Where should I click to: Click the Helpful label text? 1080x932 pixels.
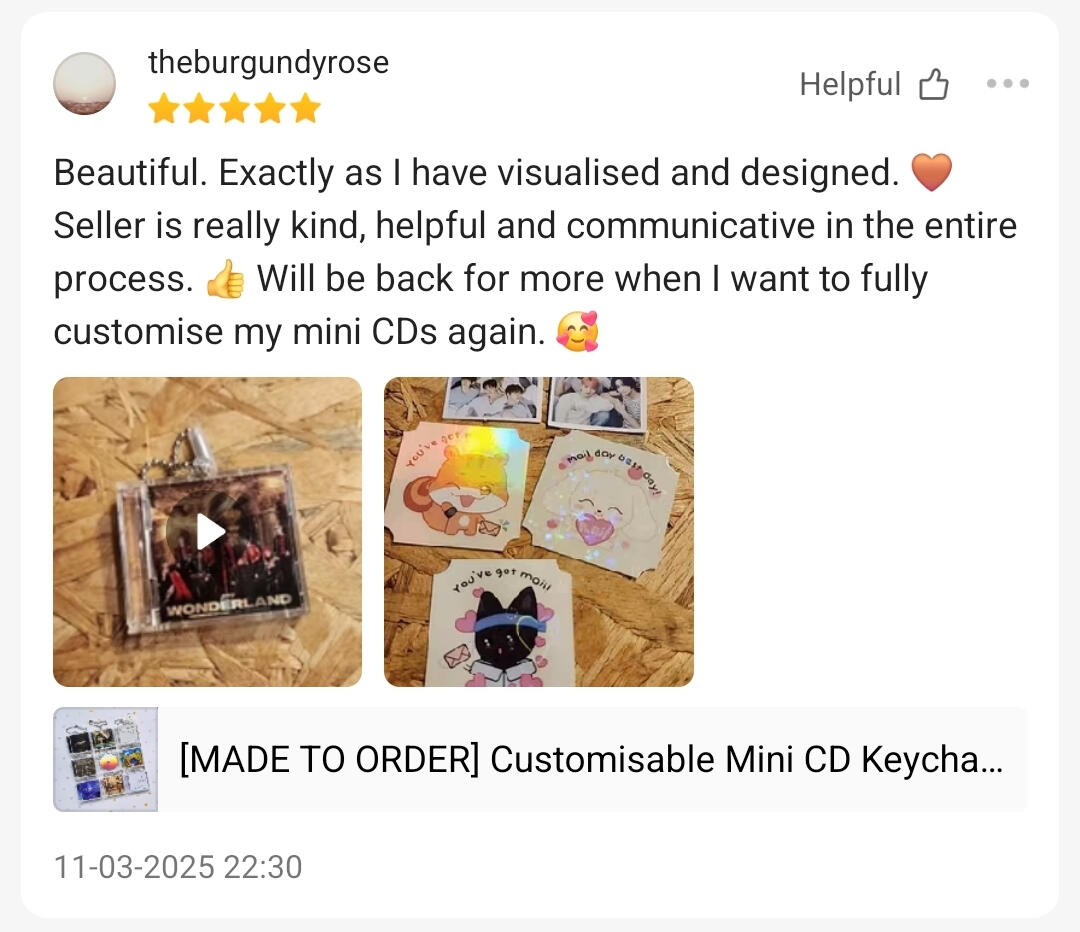[x=850, y=84]
